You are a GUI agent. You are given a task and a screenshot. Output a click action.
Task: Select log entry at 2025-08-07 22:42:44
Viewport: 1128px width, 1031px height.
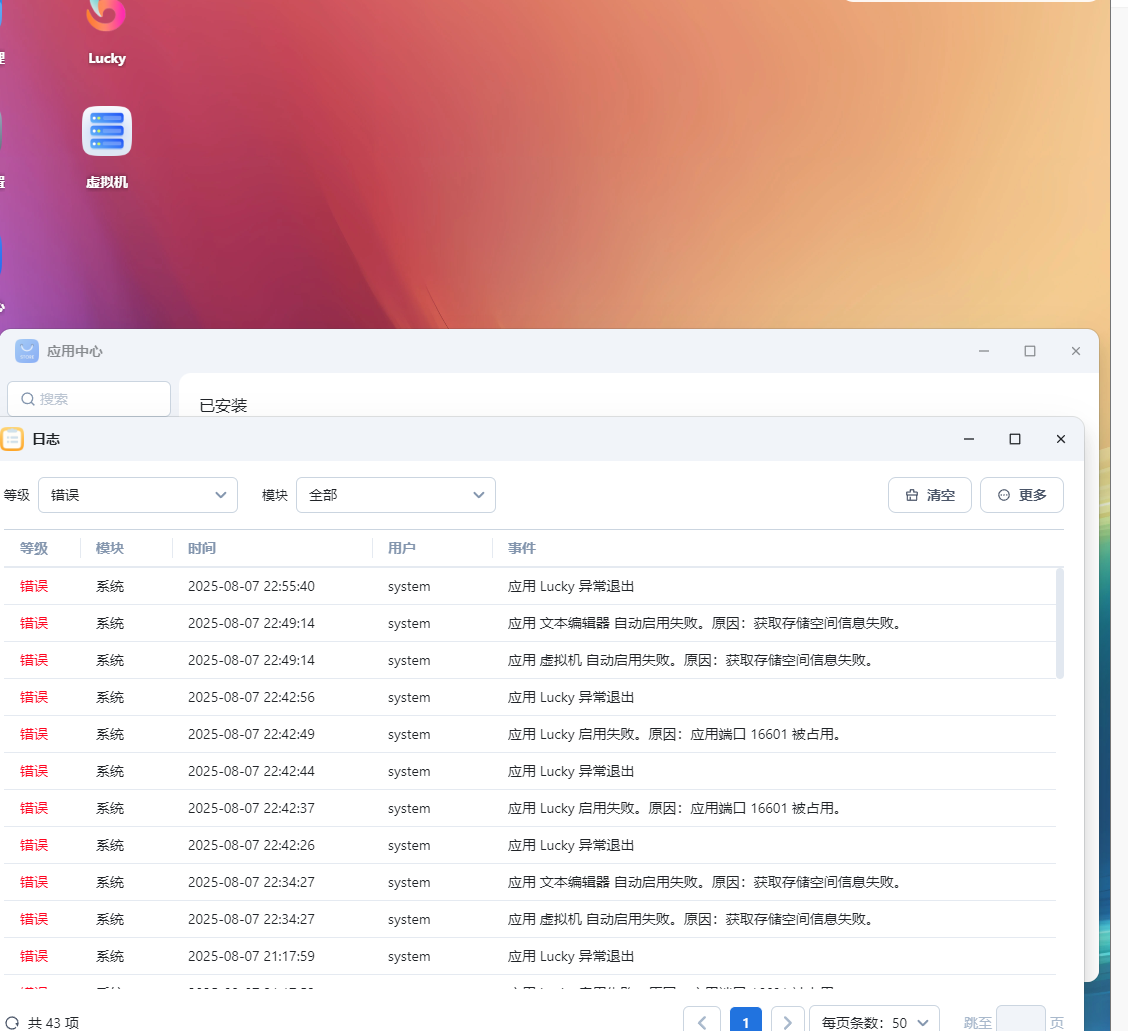529,771
